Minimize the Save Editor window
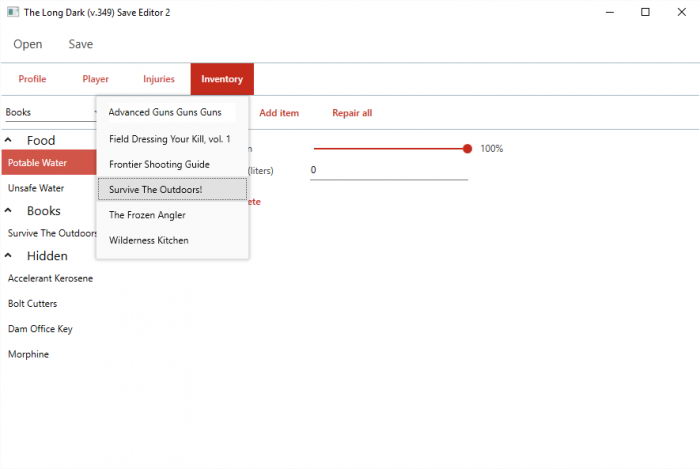The image size is (700, 469). tap(610, 12)
